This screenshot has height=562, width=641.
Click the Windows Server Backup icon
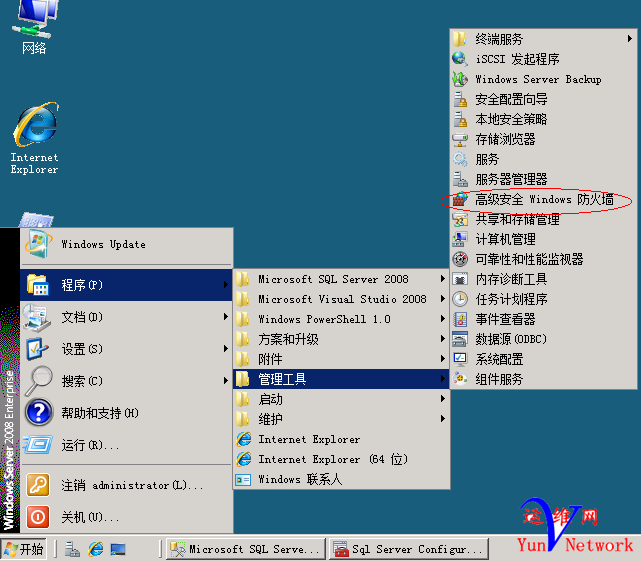coord(460,79)
